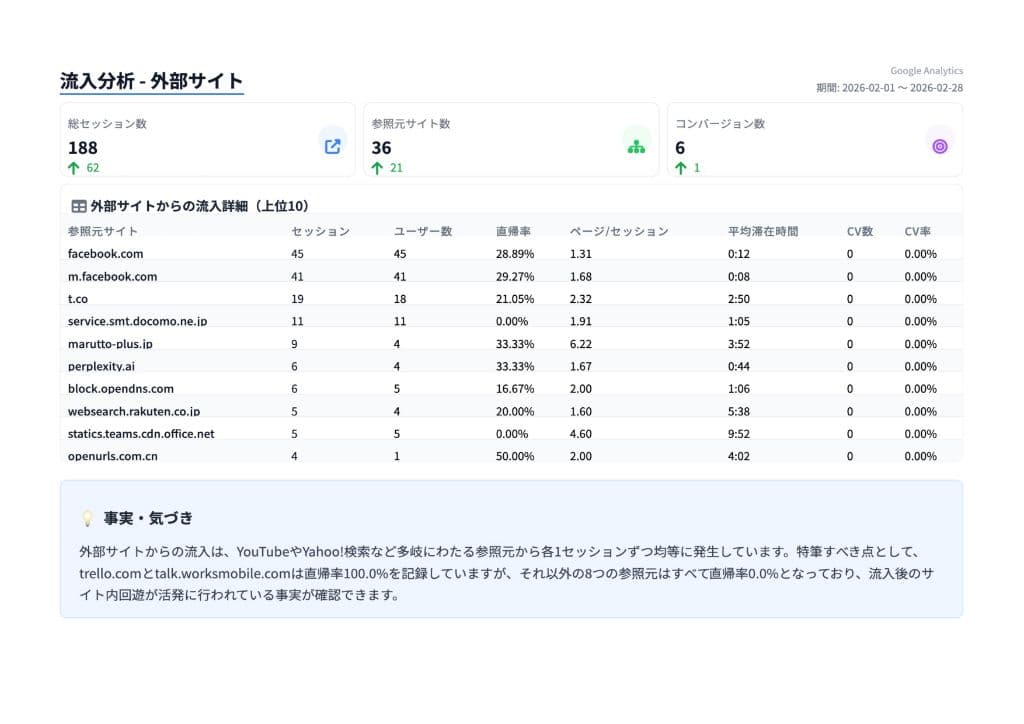Click the green up arrow next to conversion count 1
Image resolution: width=1024 pixels, height=724 pixels.
[x=683, y=168]
